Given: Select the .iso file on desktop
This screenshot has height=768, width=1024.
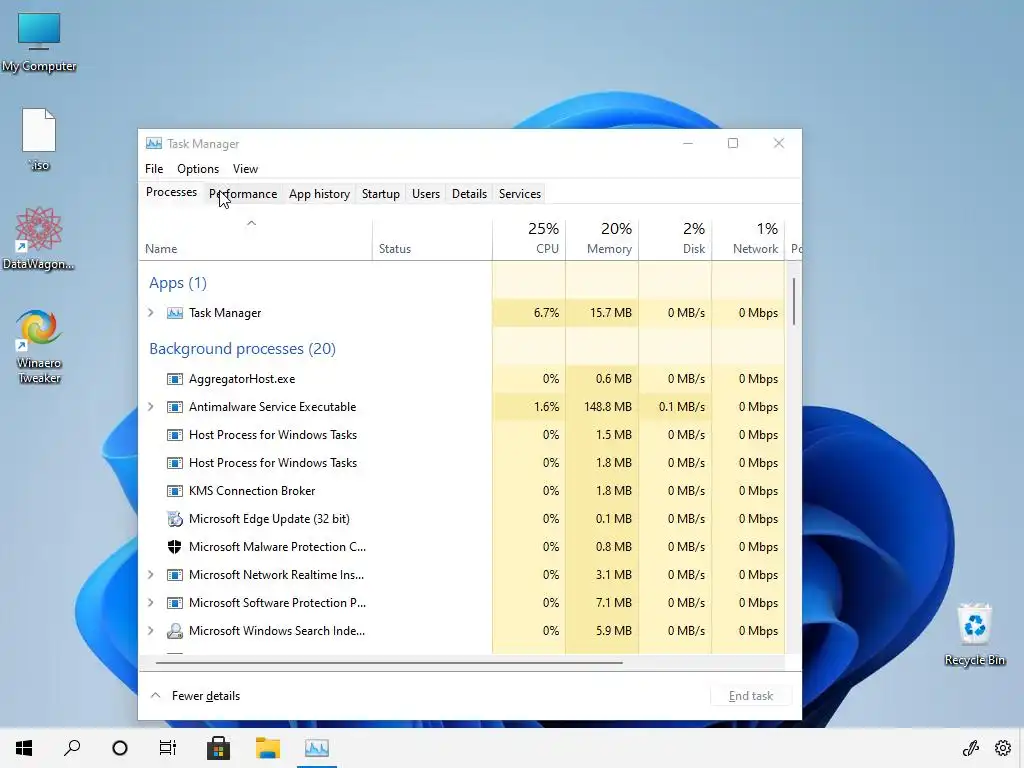Looking at the screenshot, I should point(39,138).
